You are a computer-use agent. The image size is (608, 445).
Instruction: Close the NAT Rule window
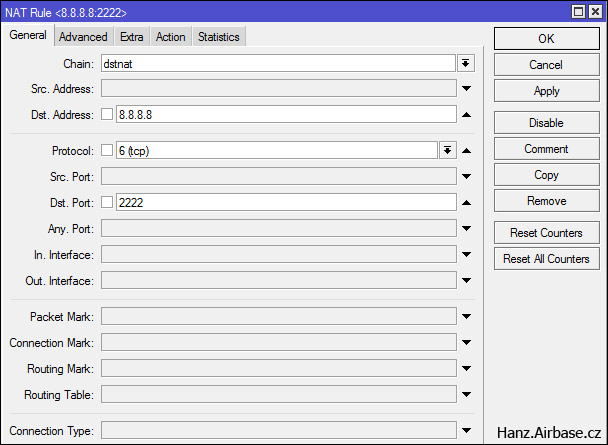coord(595,12)
